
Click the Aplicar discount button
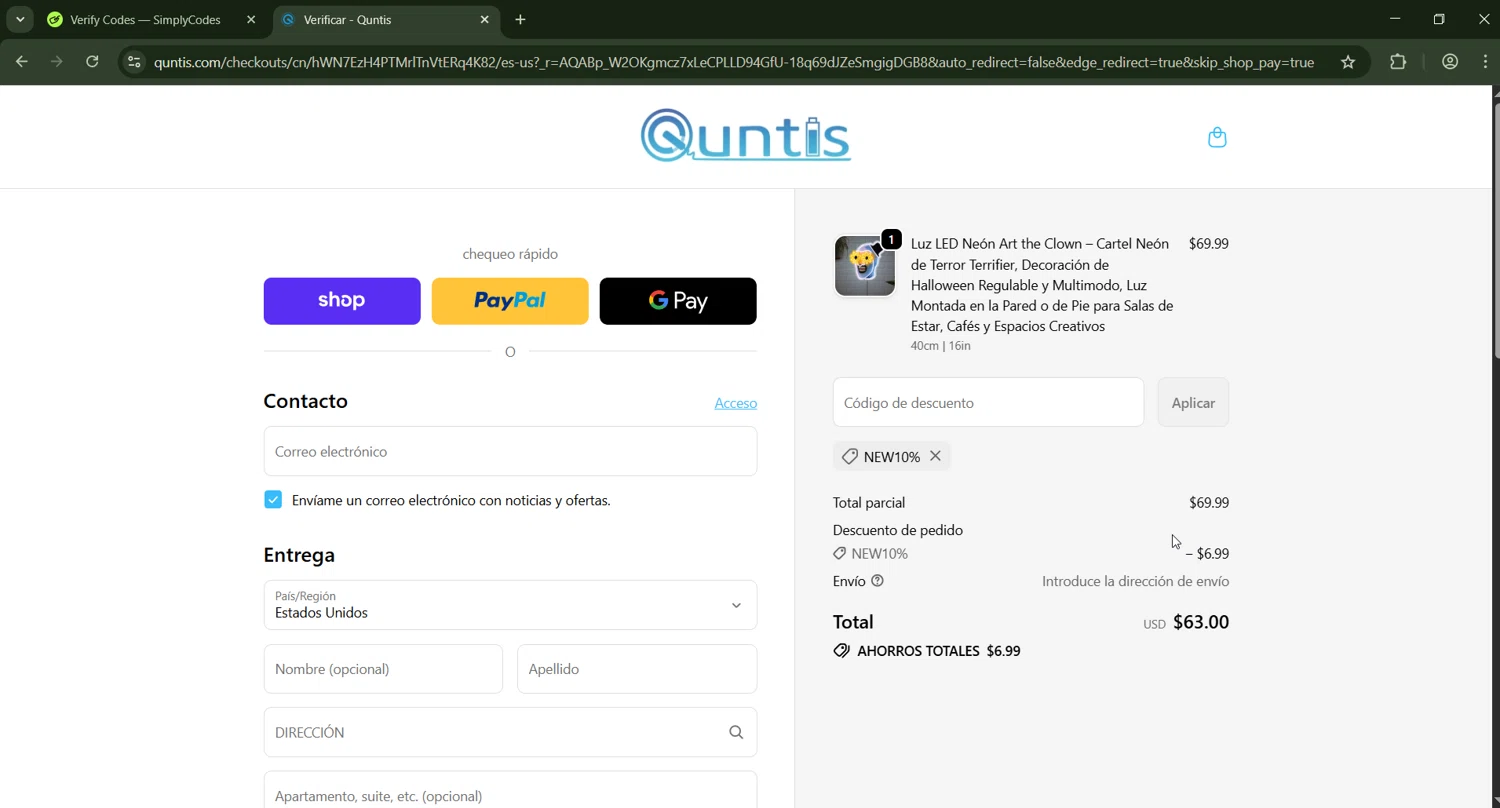pyautogui.click(x=1193, y=402)
